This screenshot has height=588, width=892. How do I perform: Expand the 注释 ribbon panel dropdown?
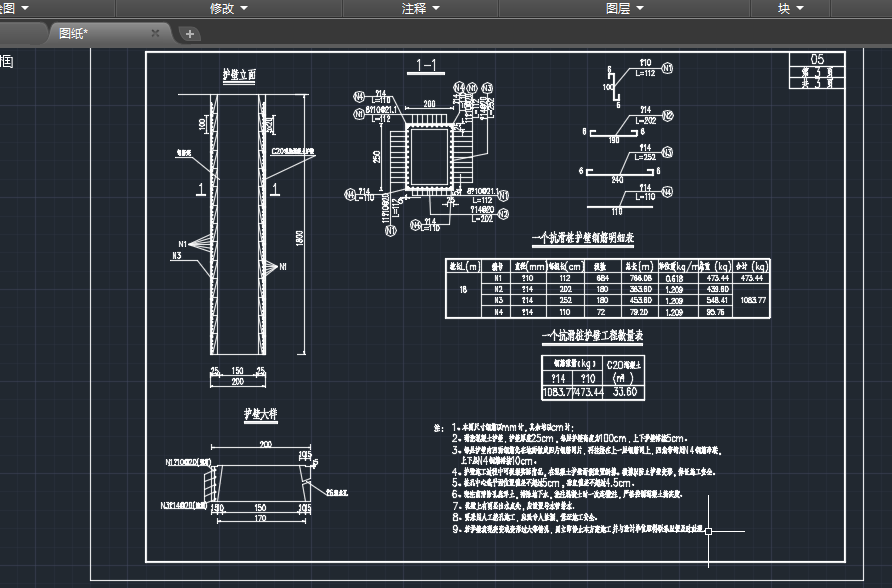tap(420, 8)
